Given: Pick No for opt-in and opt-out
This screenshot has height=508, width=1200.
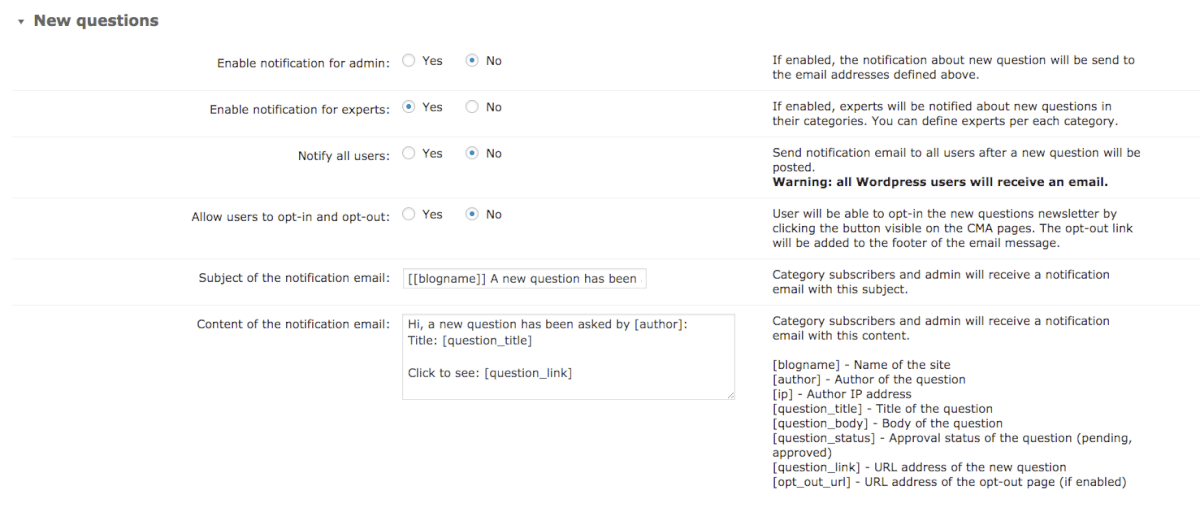Looking at the screenshot, I should 472,214.
